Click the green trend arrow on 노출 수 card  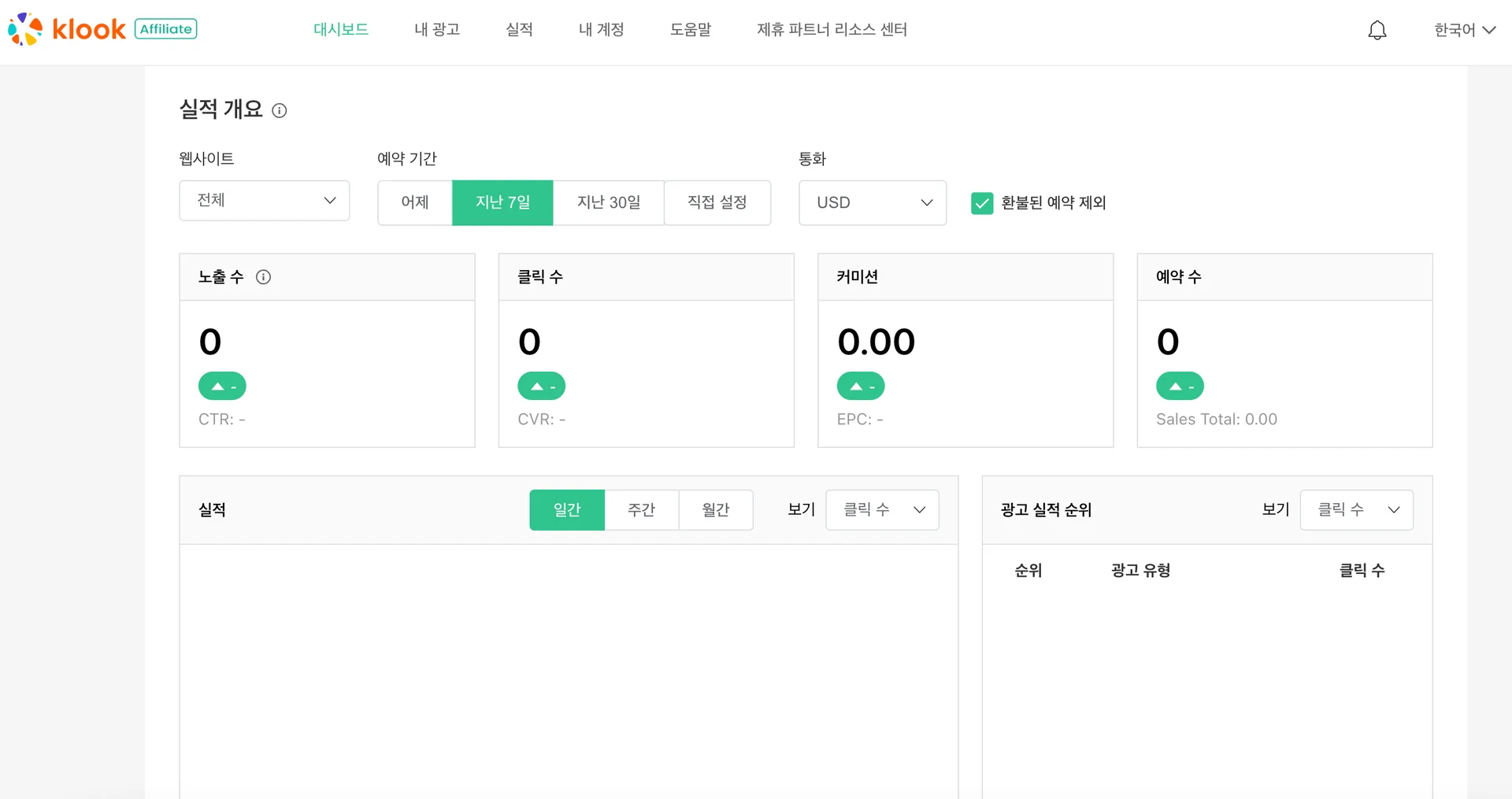(222, 386)
